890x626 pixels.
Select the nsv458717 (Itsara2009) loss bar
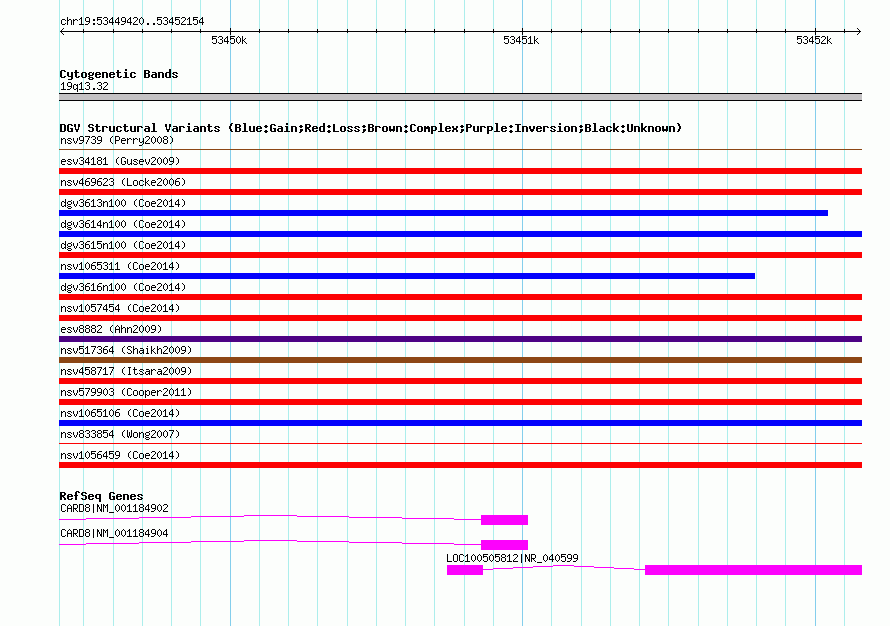460,381
